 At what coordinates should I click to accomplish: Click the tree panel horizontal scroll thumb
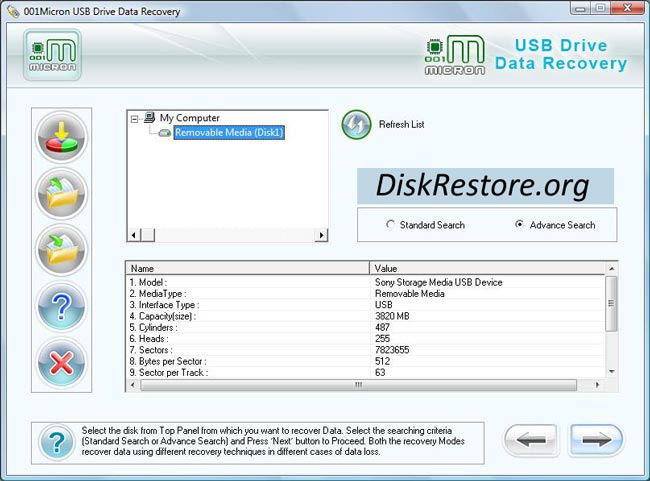[147, 235]
